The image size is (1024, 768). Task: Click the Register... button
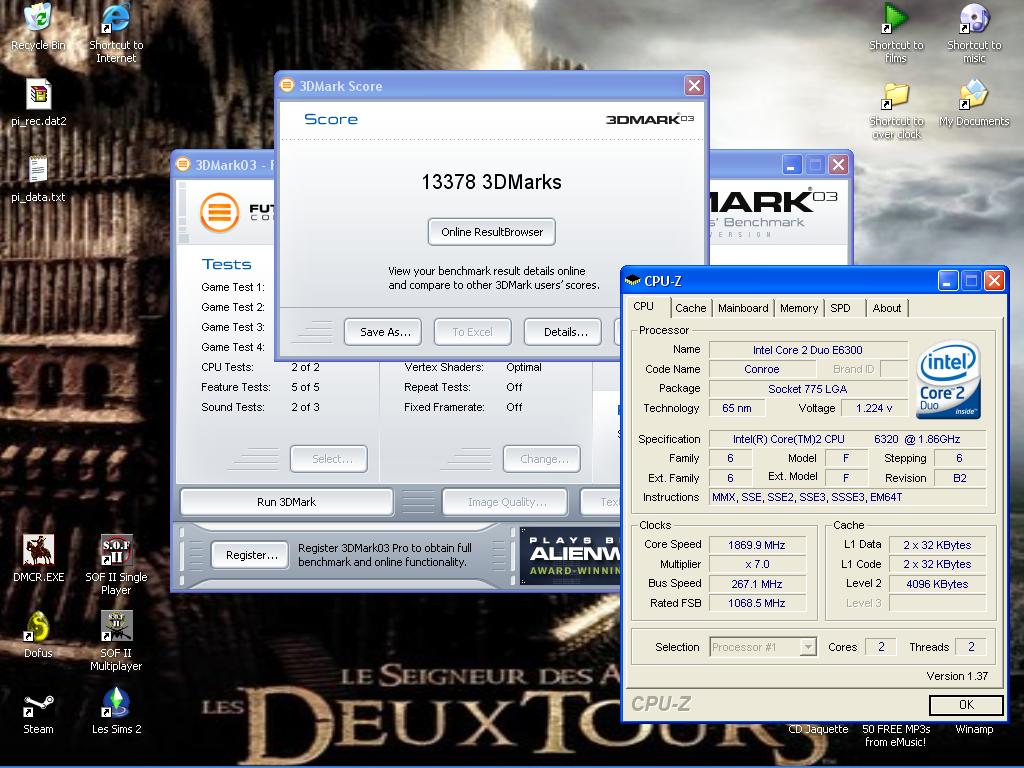(249, 555)
